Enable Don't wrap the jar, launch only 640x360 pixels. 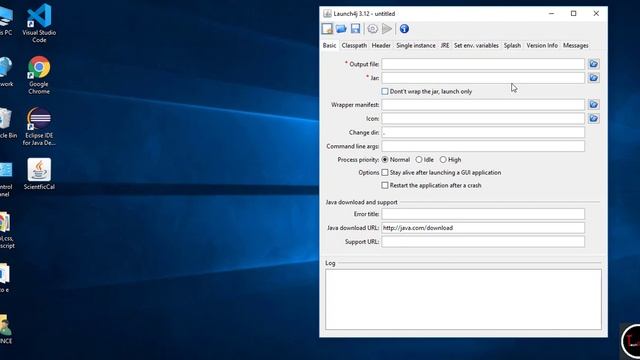tap(385, 91)
